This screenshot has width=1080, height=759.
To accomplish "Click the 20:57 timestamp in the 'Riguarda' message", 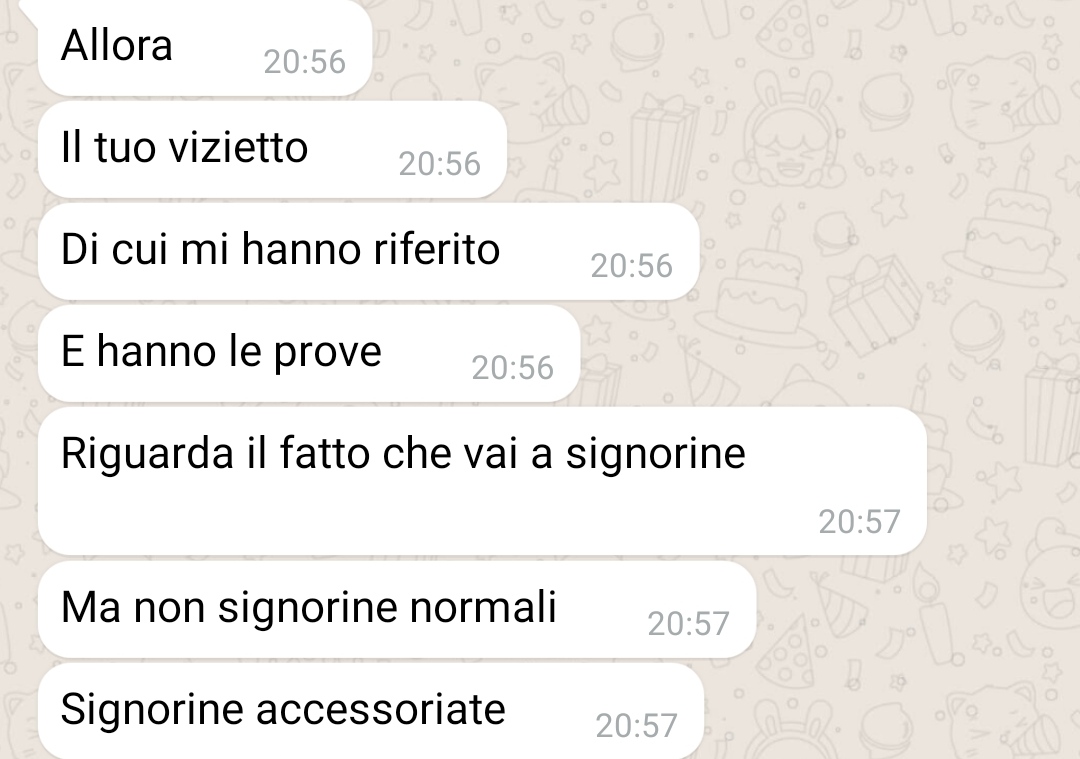I will point(860,522).
